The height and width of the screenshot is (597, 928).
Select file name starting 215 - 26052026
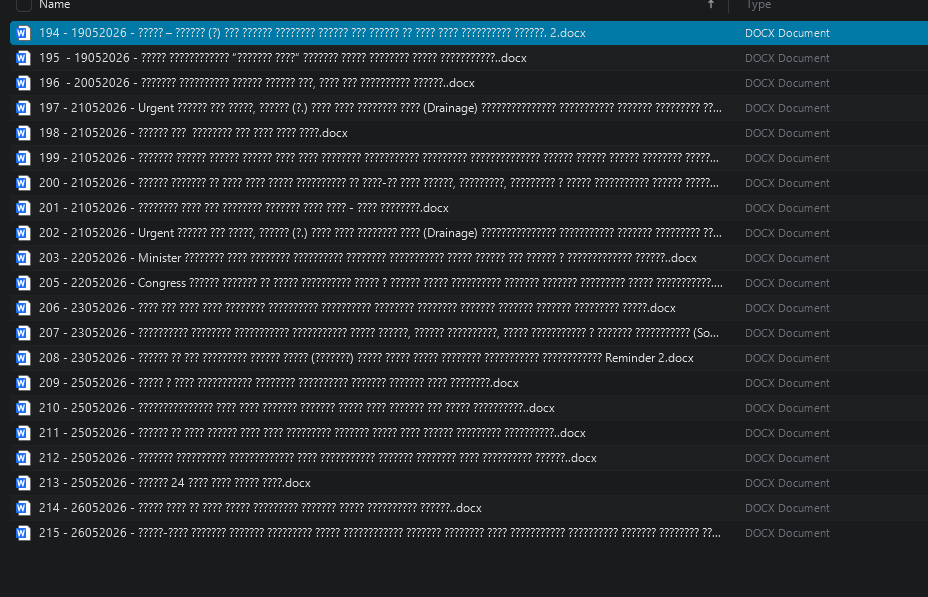click(x=380, y=533)
